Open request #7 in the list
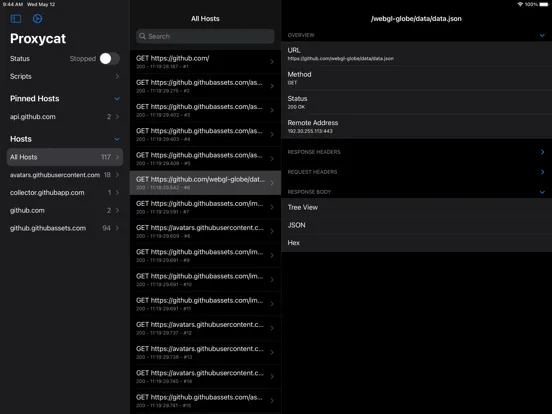Viewport: 552px width, 414px height. click(205, 207)
